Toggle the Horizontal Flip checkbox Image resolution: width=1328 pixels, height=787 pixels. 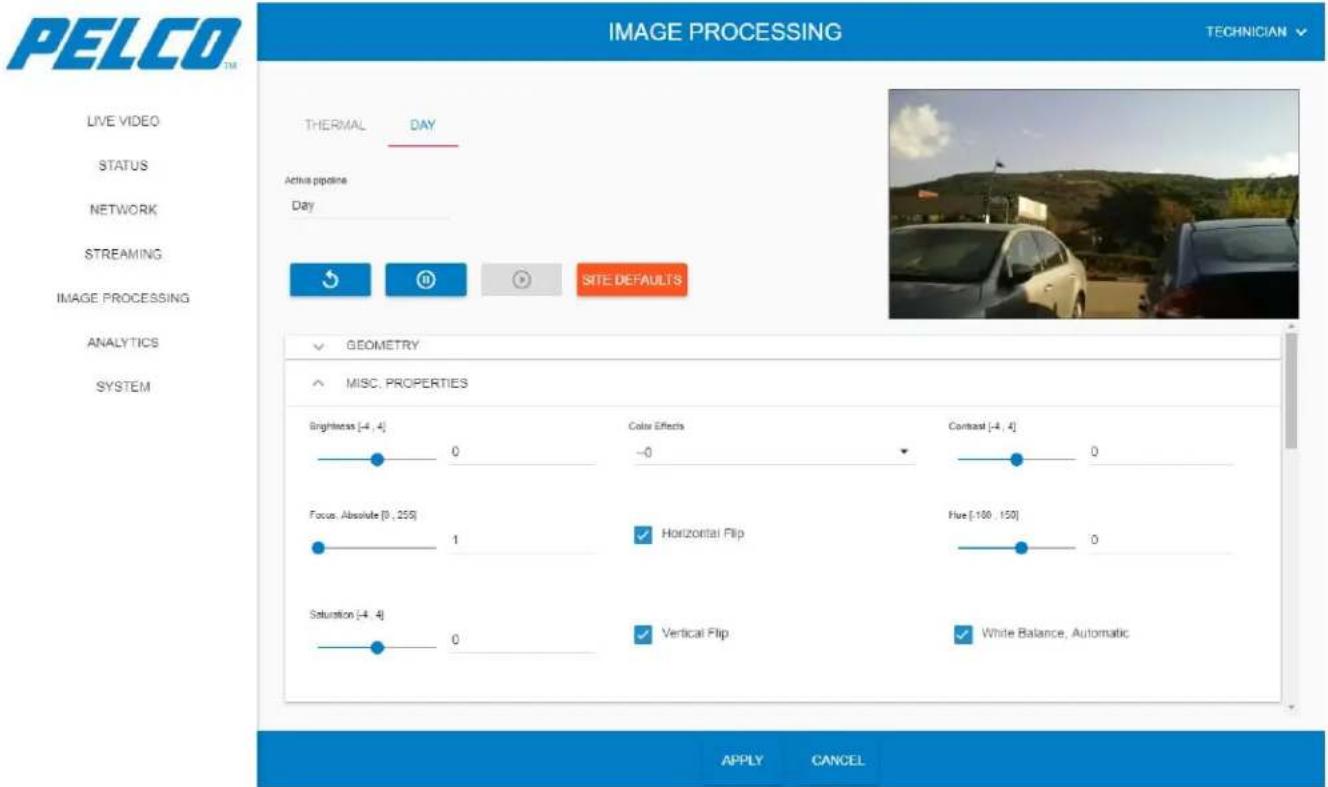pos(643,535)
